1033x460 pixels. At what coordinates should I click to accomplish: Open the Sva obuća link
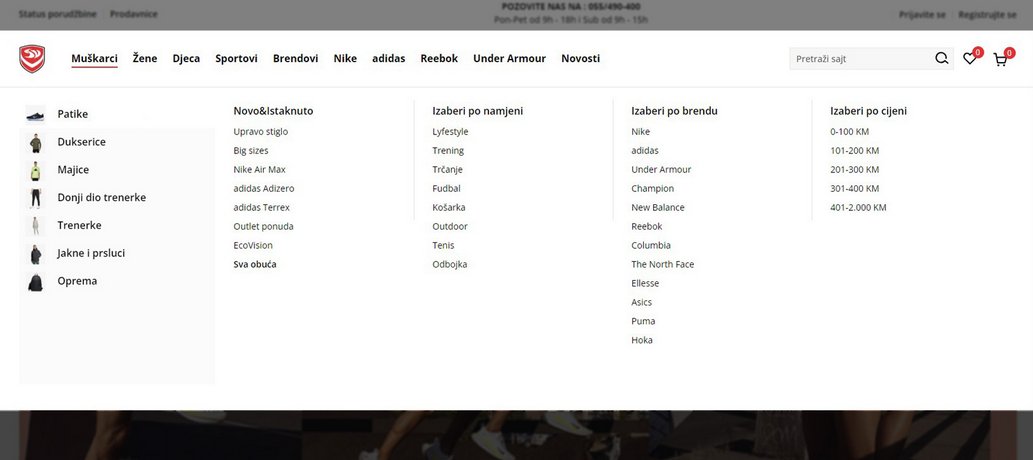click(255, 264)
